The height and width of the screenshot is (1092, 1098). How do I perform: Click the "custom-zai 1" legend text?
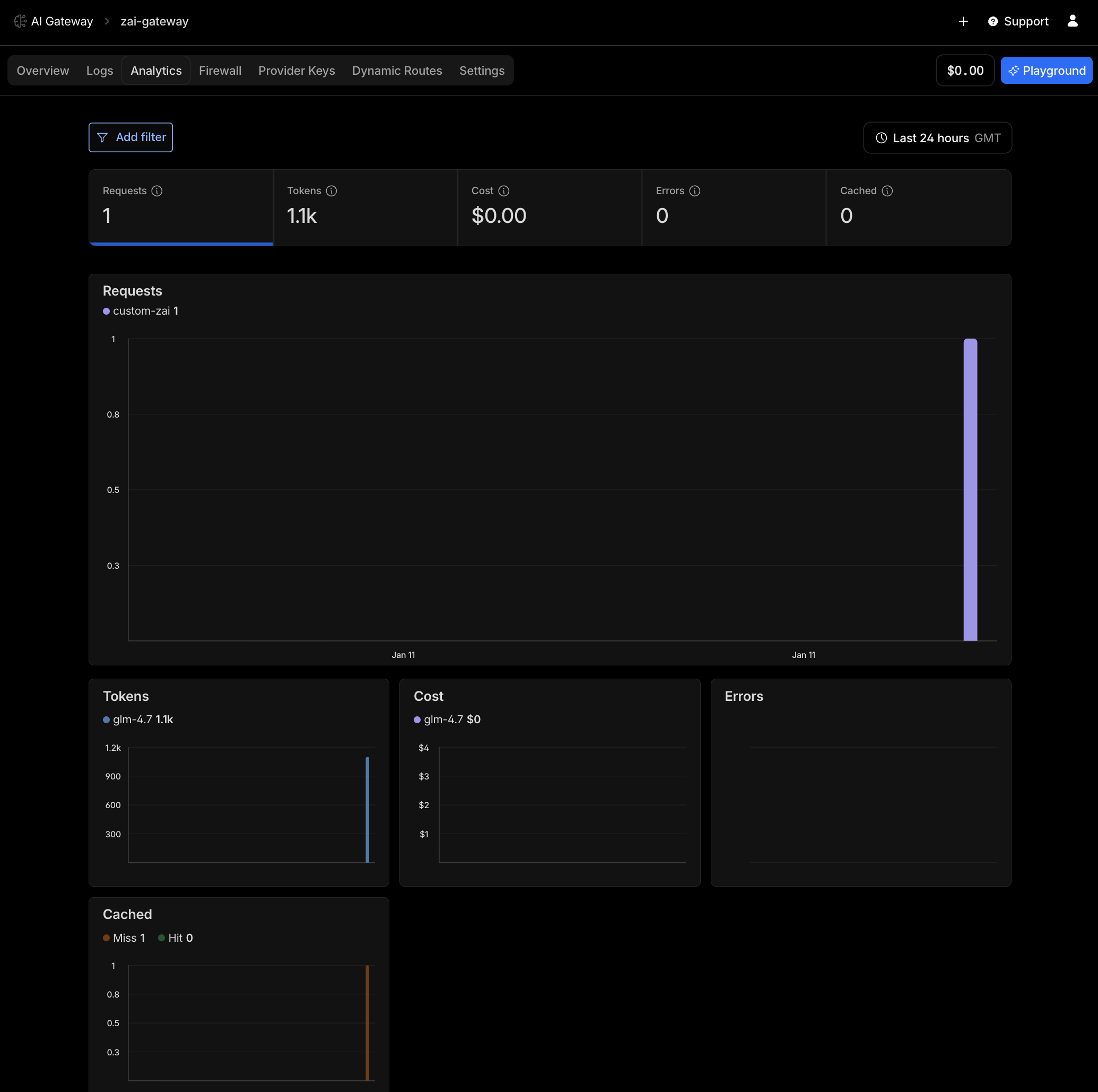(x=145, y=311)
